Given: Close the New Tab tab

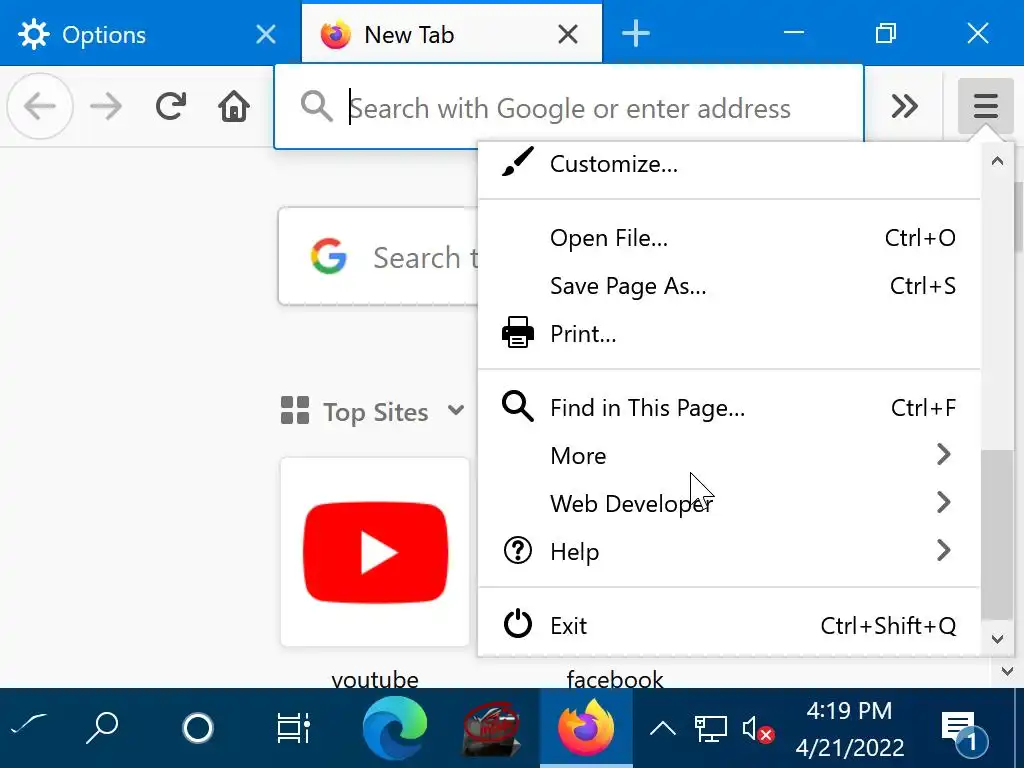Looking at the screenshot, I should tap(568, 34).
